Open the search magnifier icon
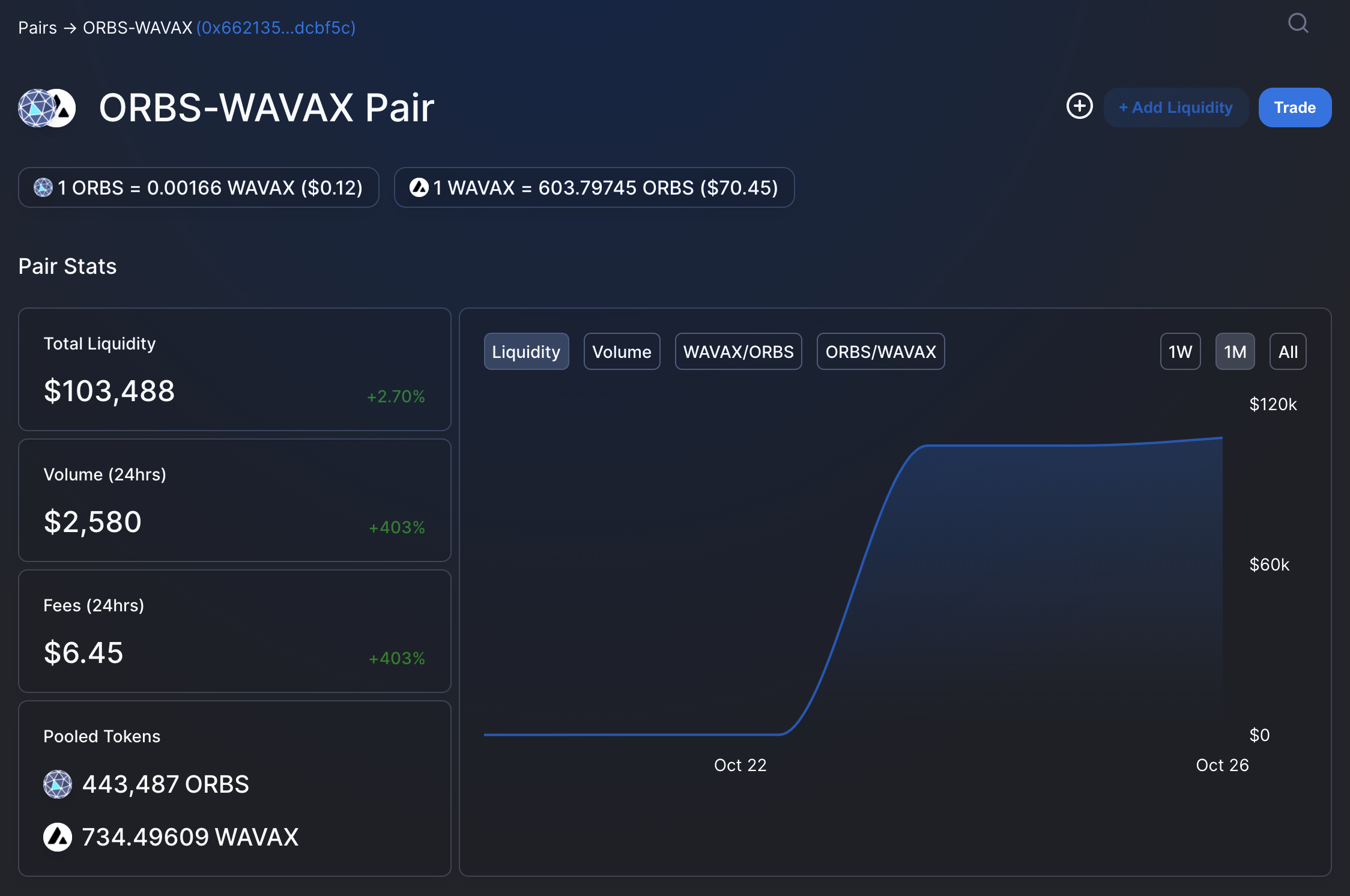The image size is (1350, 896). click(x=1298, y=24)
